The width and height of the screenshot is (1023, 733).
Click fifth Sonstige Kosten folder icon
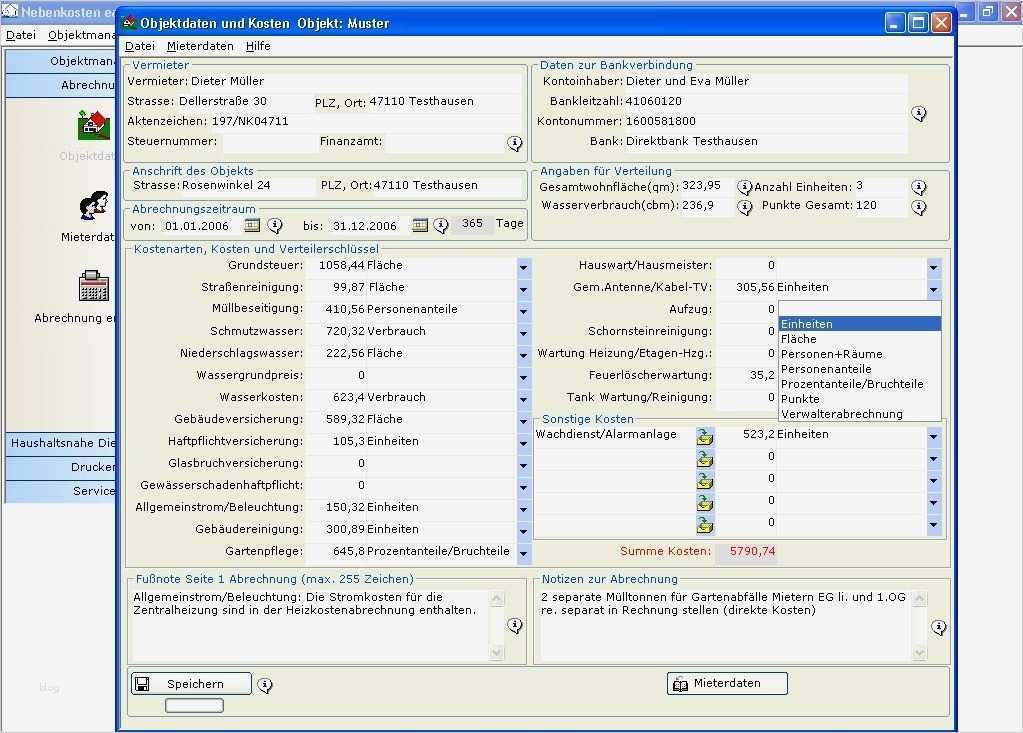click(x=705, y=524)
